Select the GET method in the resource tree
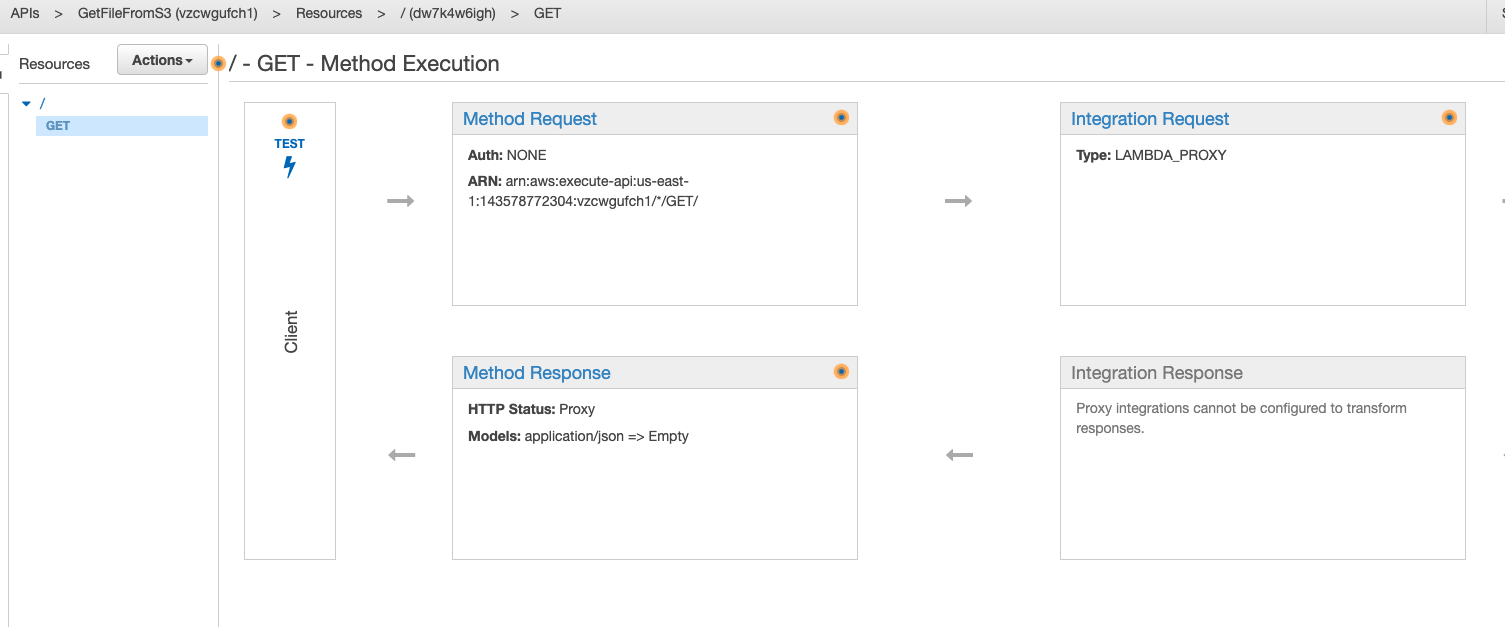The image size is (1505, 627). pyautogui.click(x=58, y=126)
